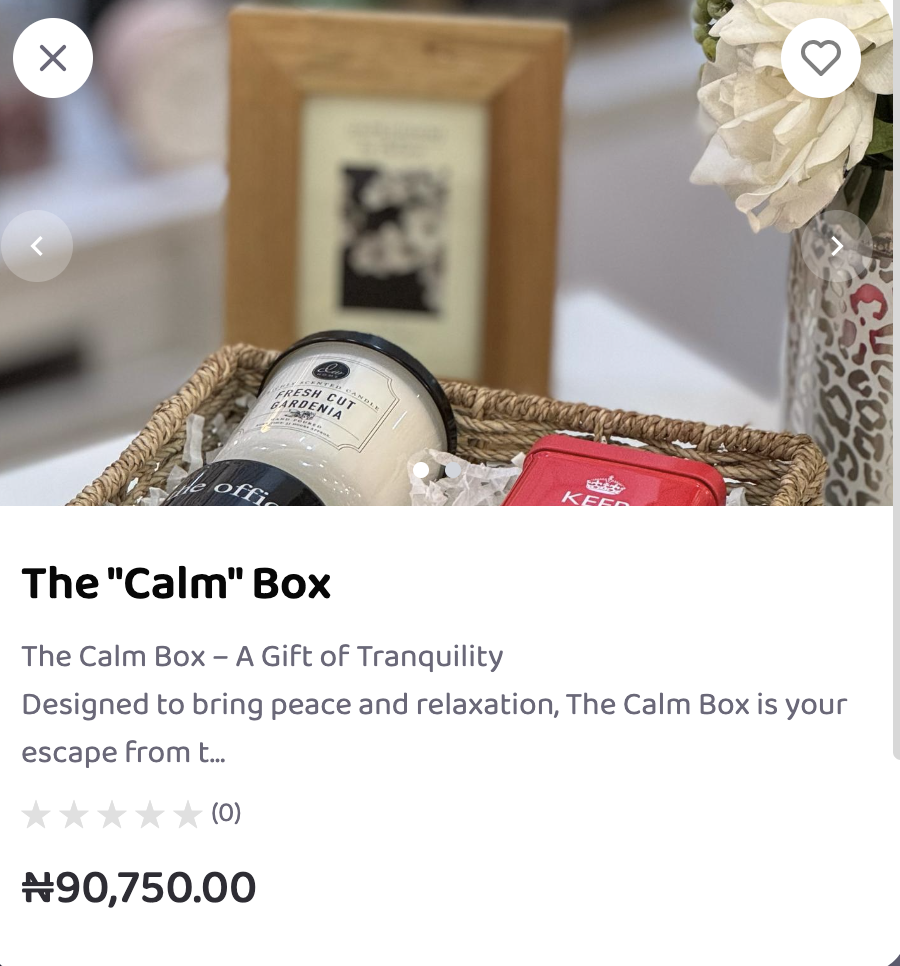Rate the product four stars

click(150, 814)
